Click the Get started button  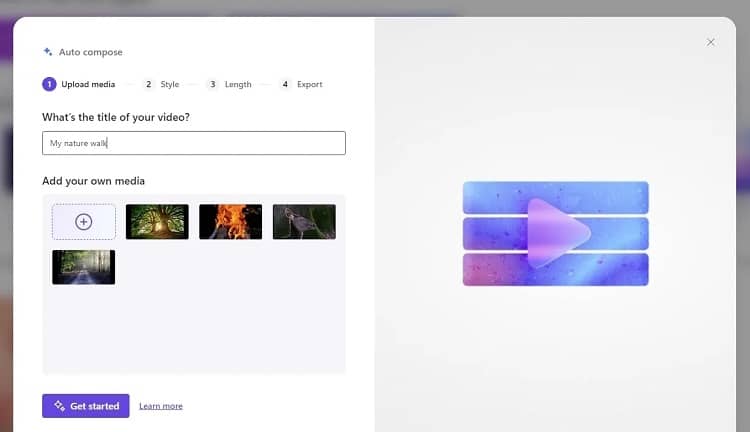point(86,406)
